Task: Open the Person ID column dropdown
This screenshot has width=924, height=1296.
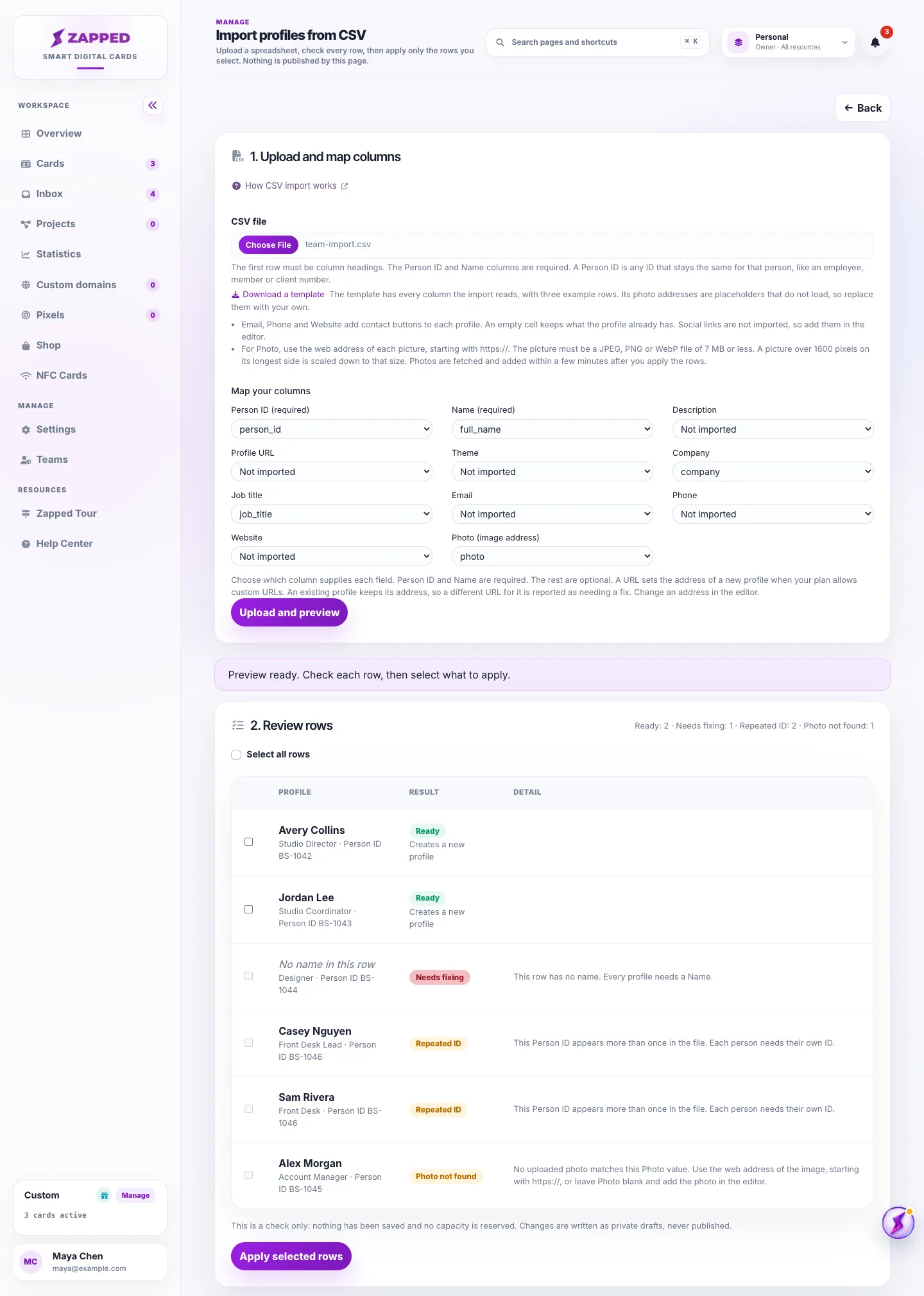Action: click(332, 429)
